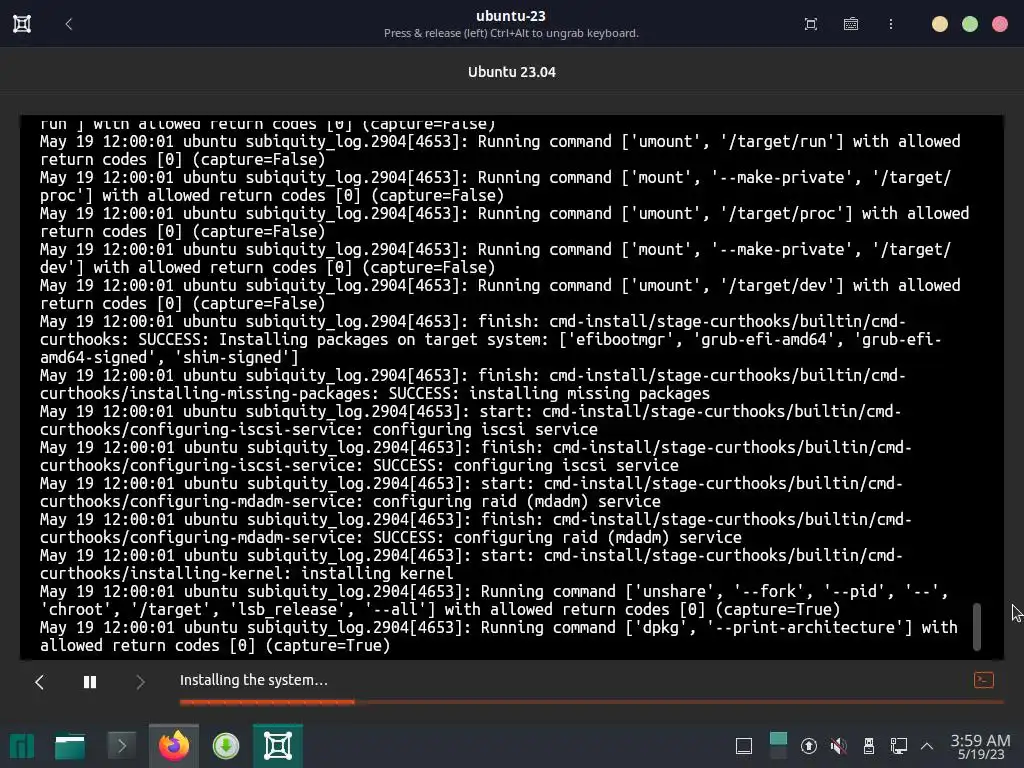Image resolution: width=1024 pixels, height=768 pixels.
Task: Open the file manager from the taskbar
Action: [70, 746]
